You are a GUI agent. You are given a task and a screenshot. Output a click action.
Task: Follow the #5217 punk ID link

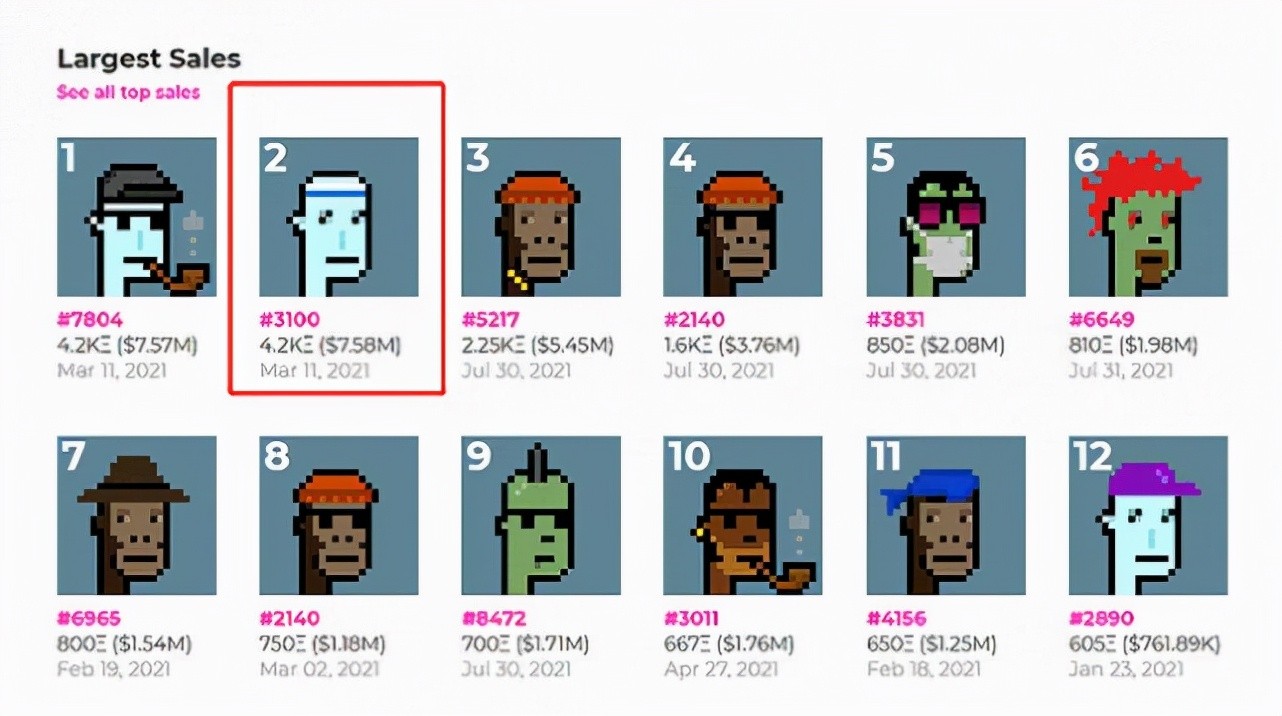point(493,320)
